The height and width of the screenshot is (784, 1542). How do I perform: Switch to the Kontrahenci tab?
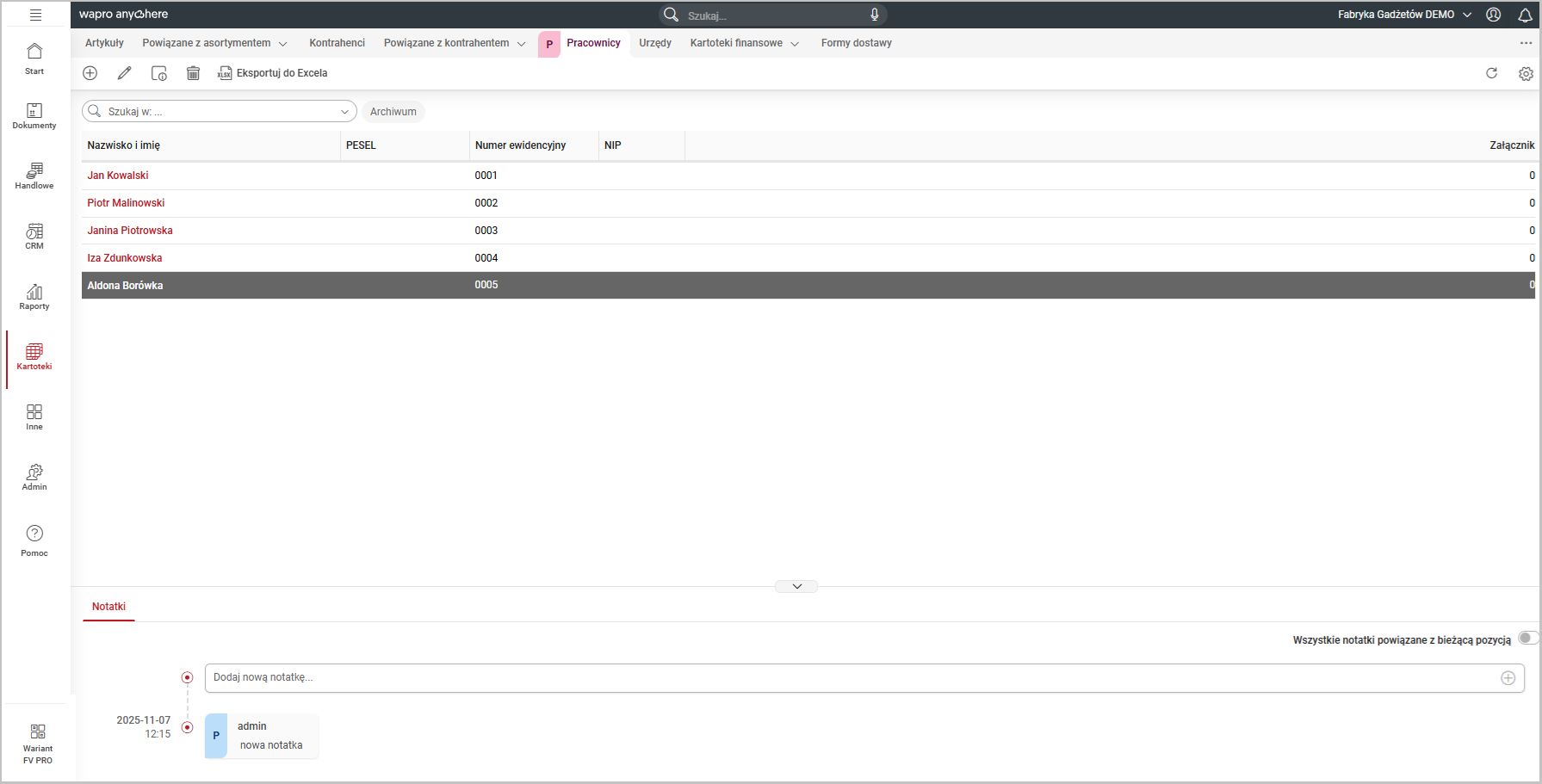coord(337,43)
